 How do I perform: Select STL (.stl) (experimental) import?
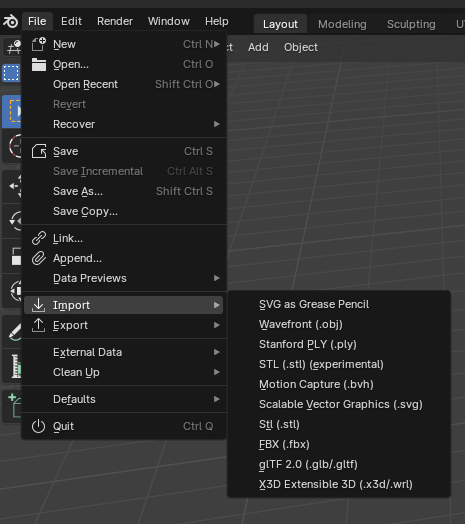[x=339, y=364]
